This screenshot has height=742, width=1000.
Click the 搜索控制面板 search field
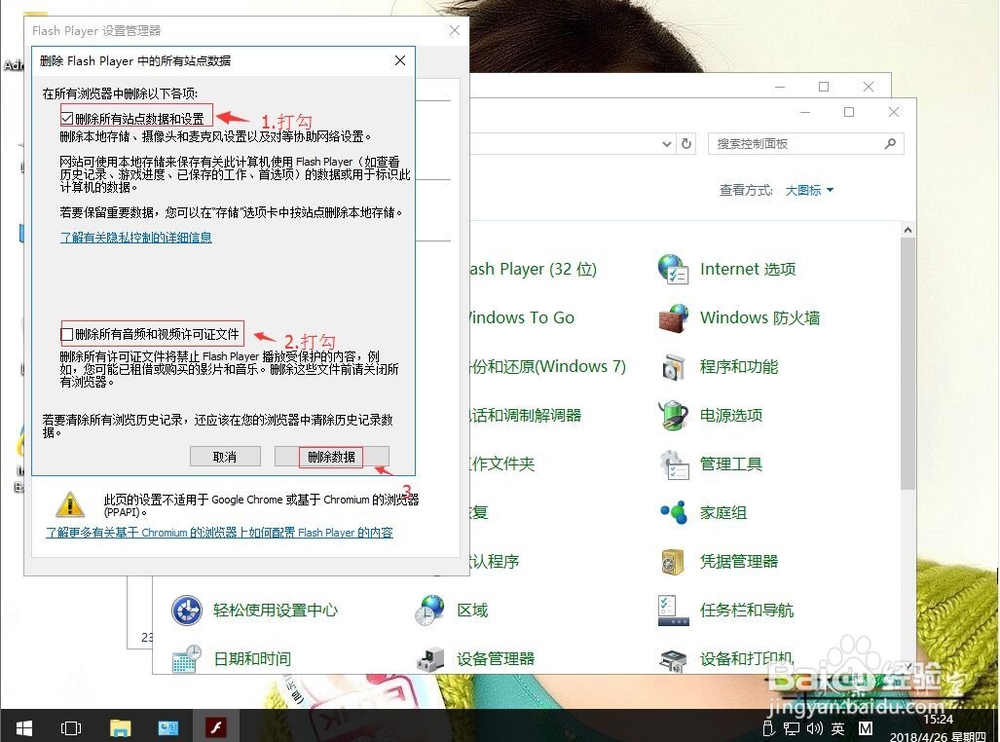tap(806, 144)
